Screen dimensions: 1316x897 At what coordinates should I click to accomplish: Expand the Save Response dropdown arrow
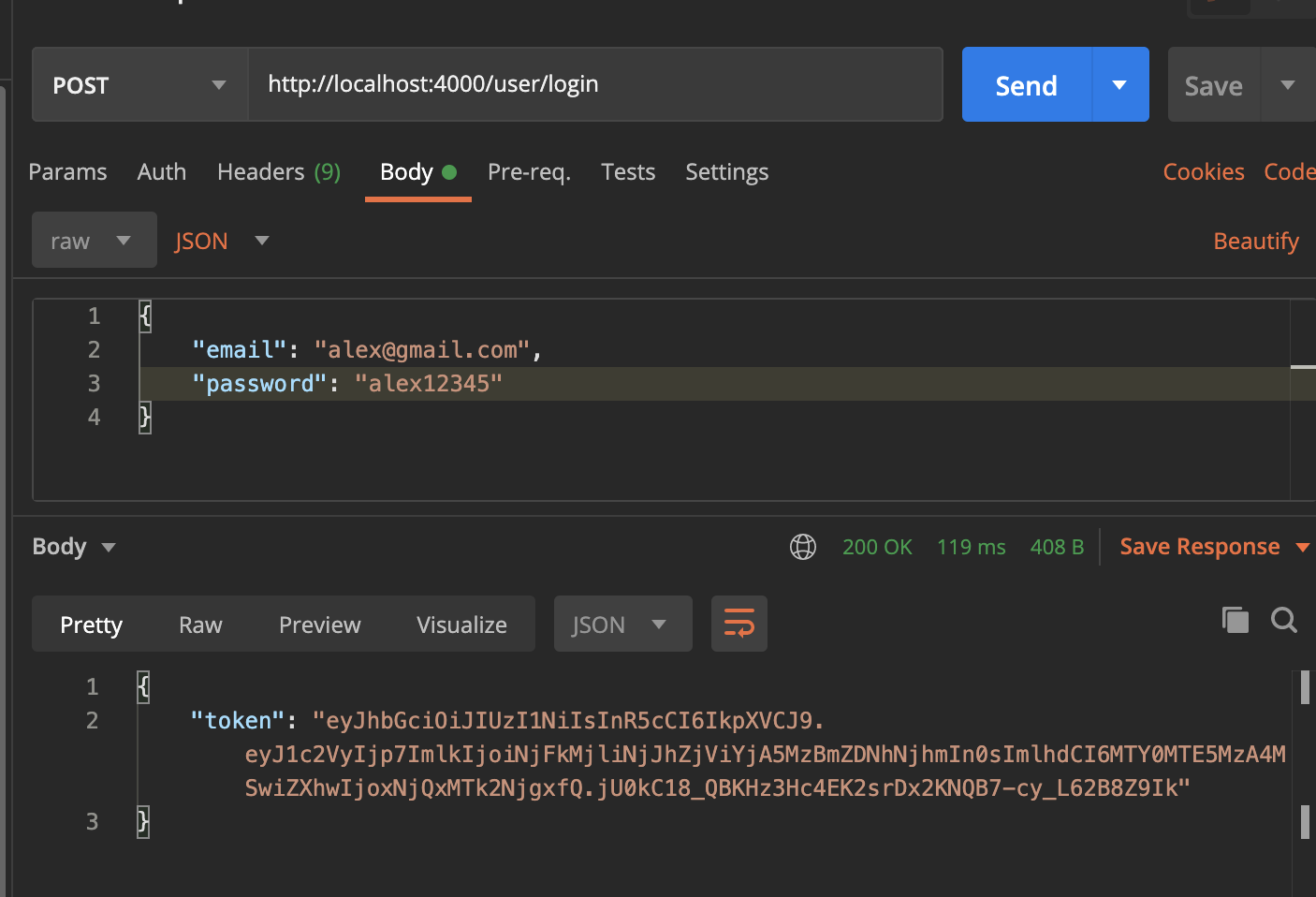[x=1302, y=548]
